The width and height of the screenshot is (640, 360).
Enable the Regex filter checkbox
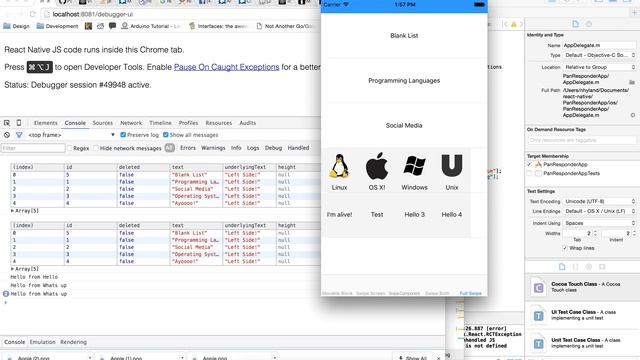point(69,148)
